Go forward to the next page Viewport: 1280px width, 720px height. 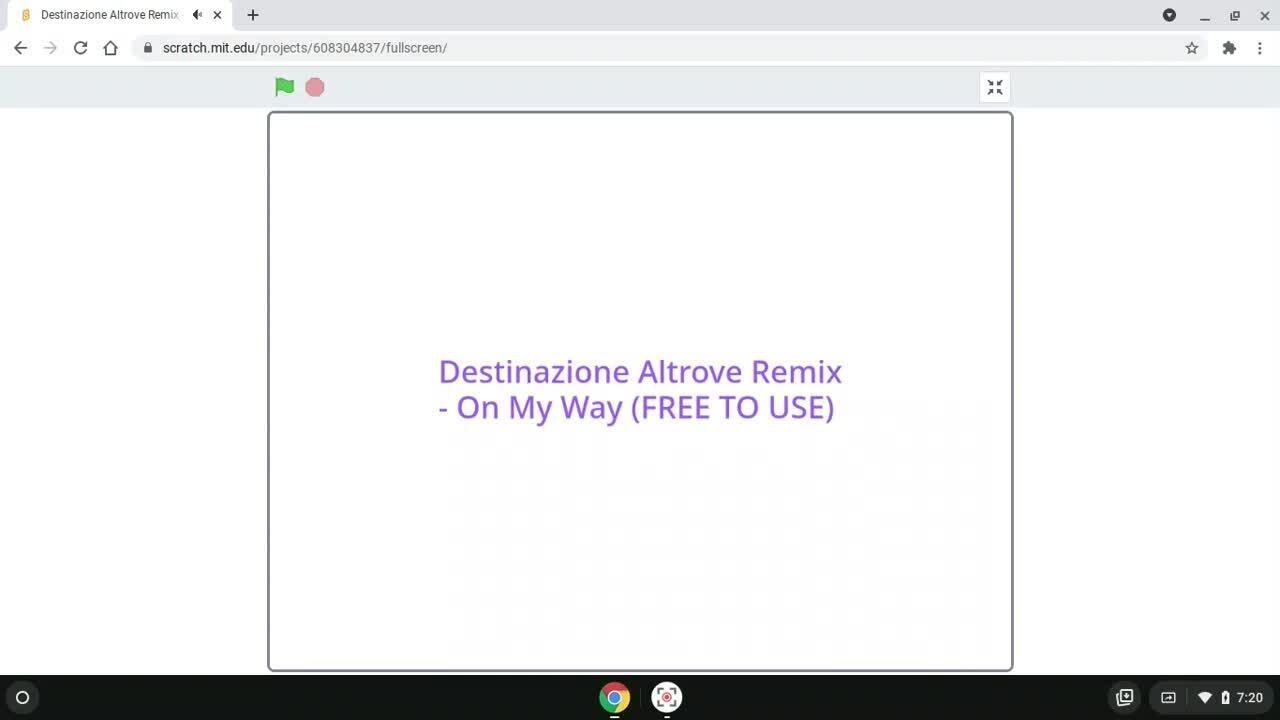tap(50, 48)
